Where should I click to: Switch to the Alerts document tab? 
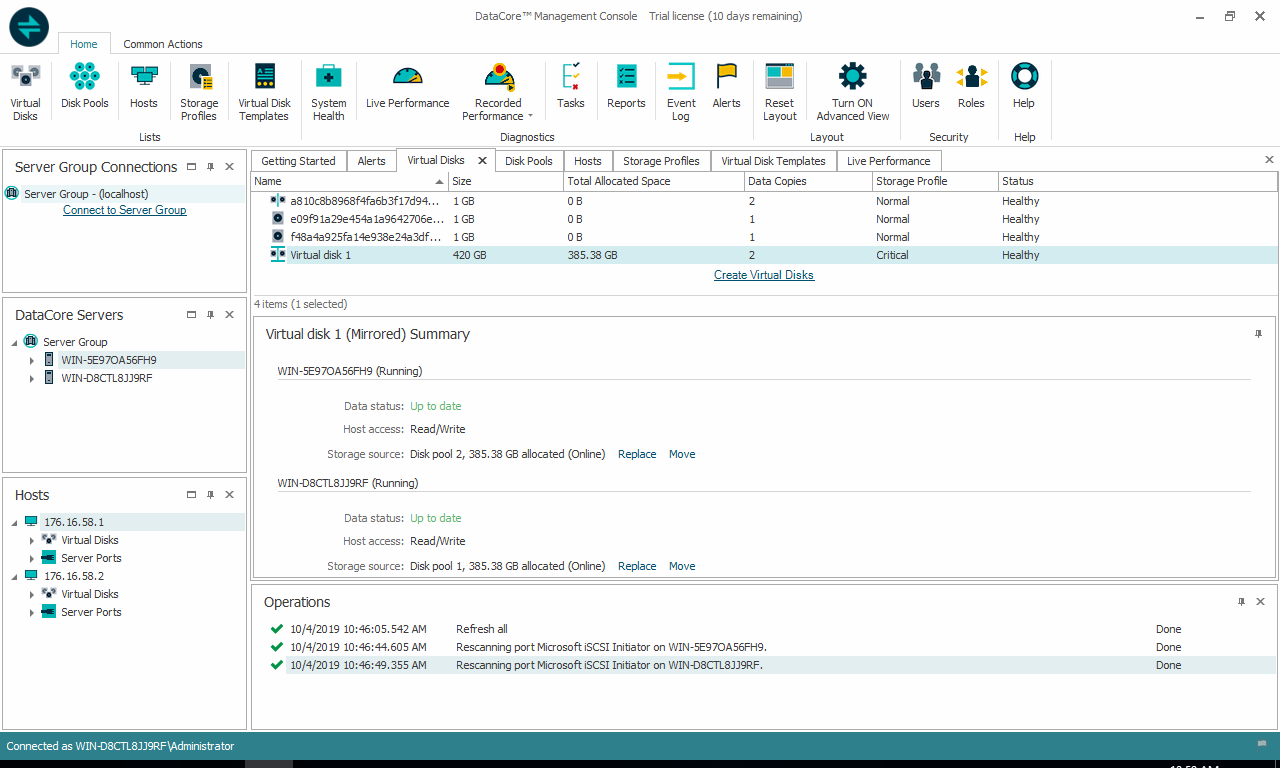tap(371, 161)
